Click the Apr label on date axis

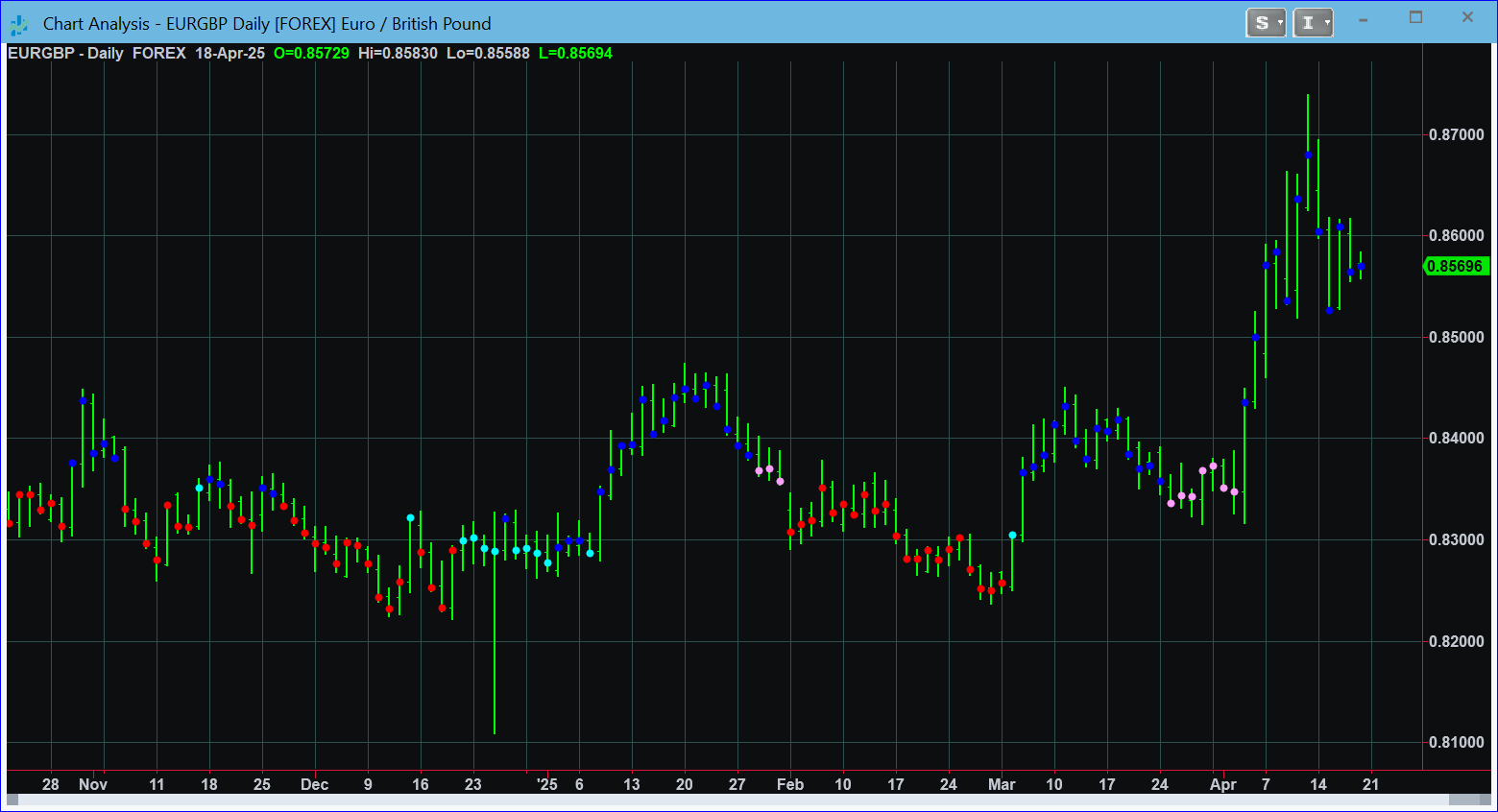1223,784
